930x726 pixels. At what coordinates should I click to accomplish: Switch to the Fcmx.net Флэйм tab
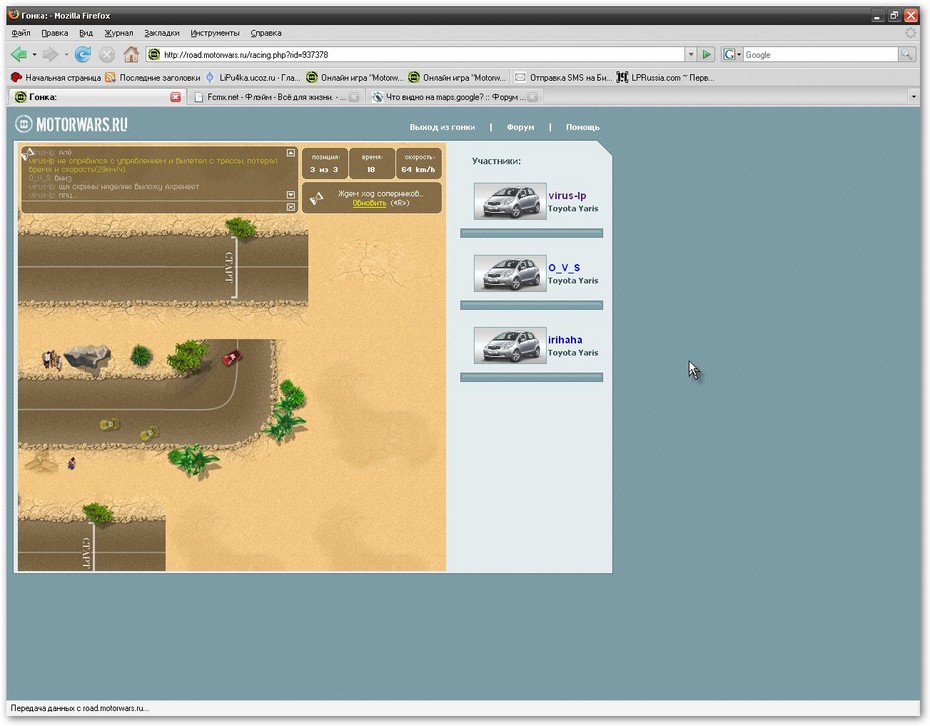pyautogui.click(x=276, y=97)
